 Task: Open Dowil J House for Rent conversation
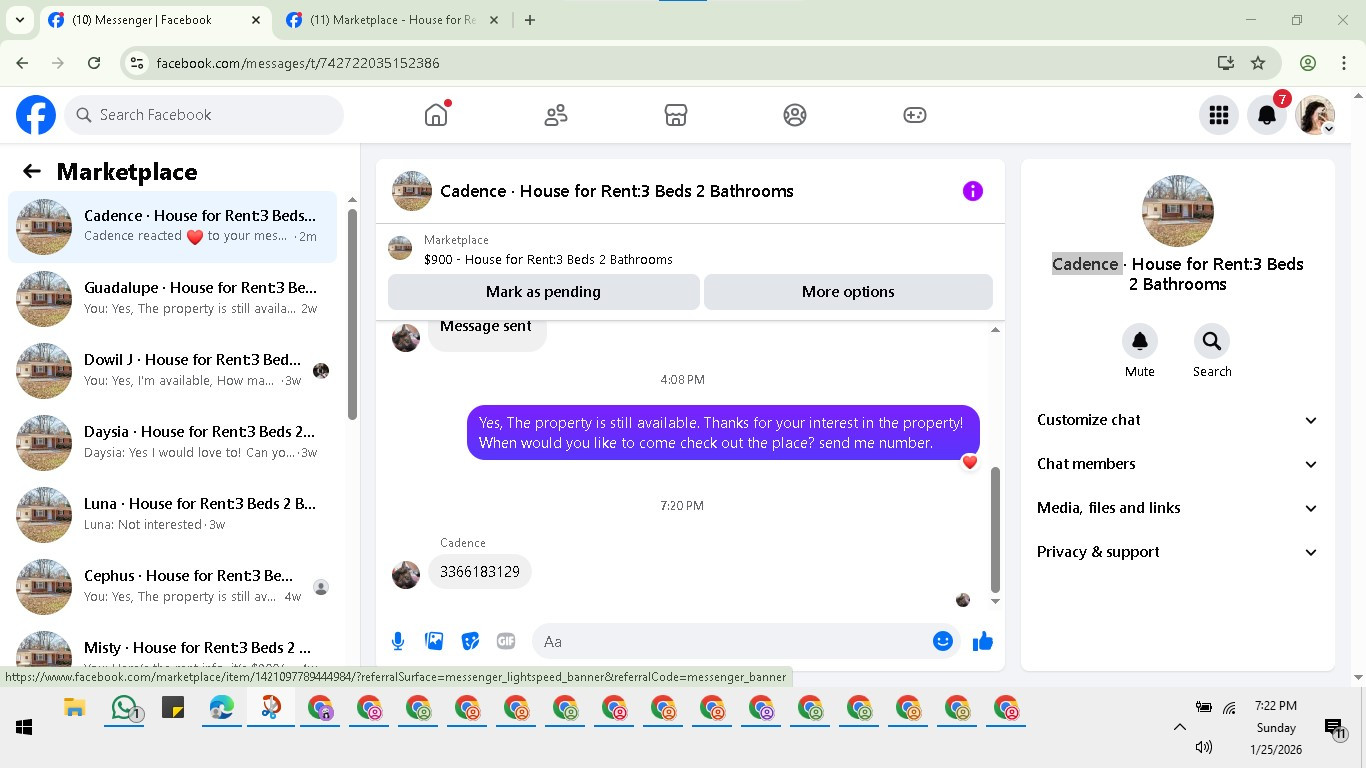tap(172, 370)
